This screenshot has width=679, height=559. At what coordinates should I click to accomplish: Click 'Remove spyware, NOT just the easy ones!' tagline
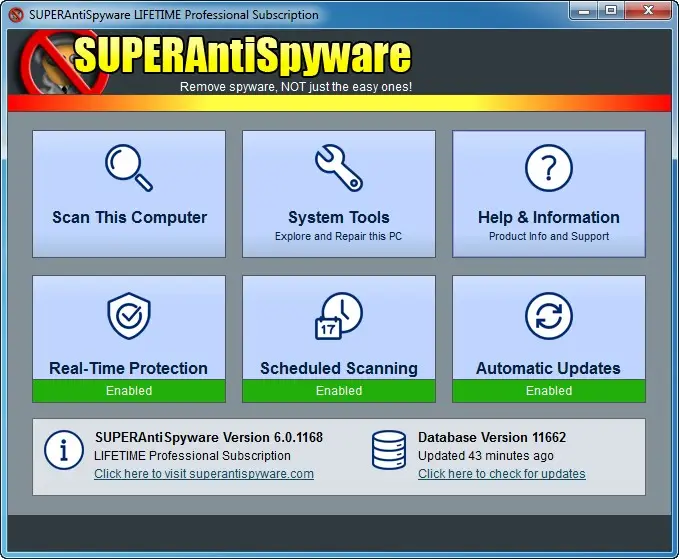(296, 87)
